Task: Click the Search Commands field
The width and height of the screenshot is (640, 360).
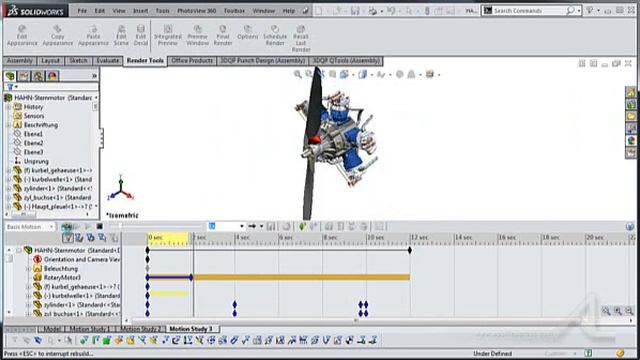Action: [529, 11]
